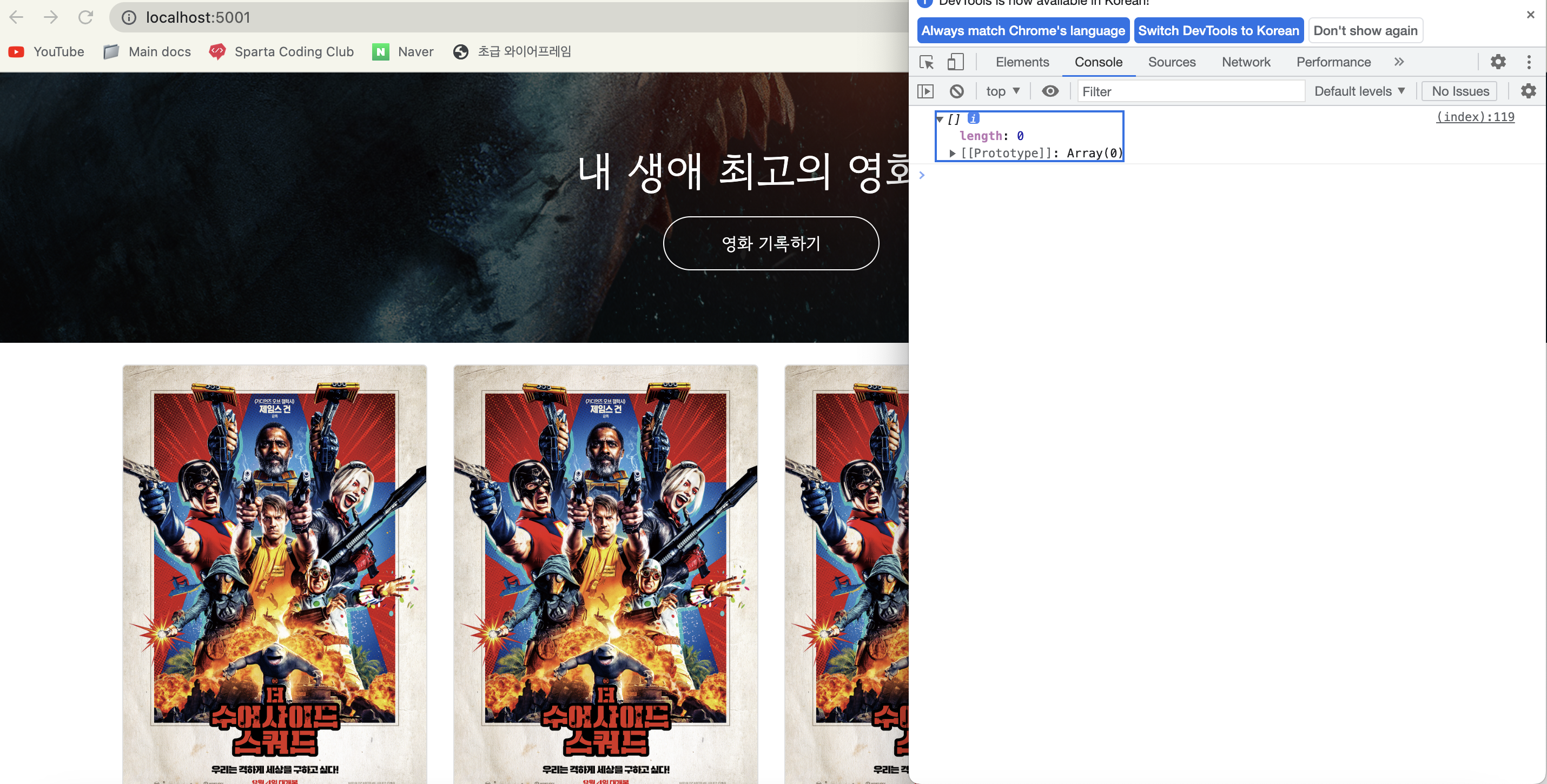Switch to the Elements tab
The height and width of the screenshot is (784, 1547).
click(x=1022, y=62)
